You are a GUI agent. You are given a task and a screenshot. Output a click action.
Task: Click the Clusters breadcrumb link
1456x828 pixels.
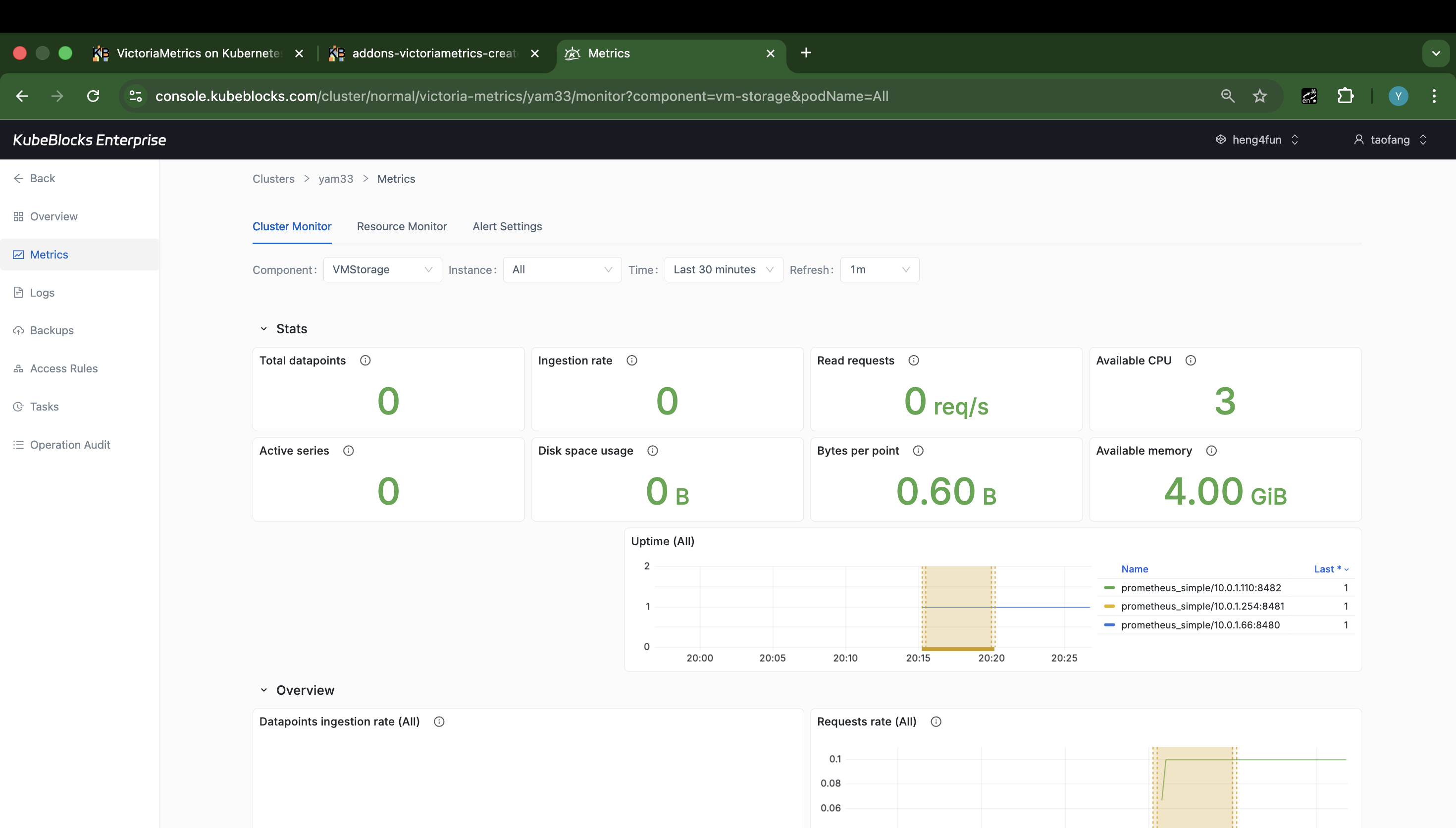coord(273,179)
